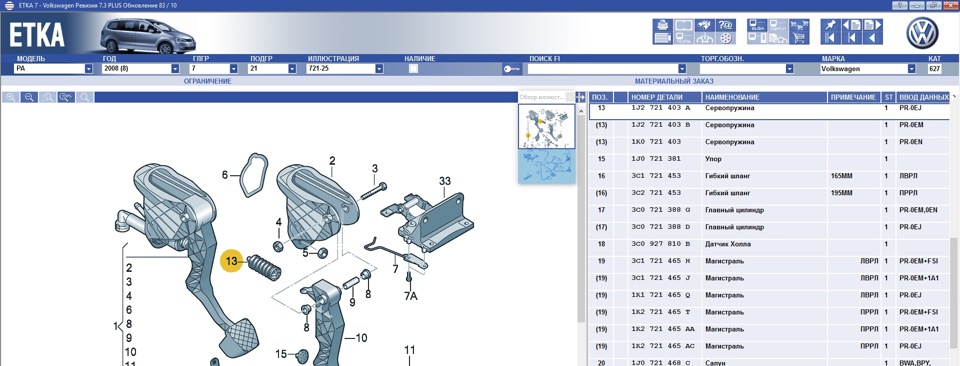Click the fifth magnifier icon in zoom bar
This screenshot has height=366, width=960.
pos(85,97)
